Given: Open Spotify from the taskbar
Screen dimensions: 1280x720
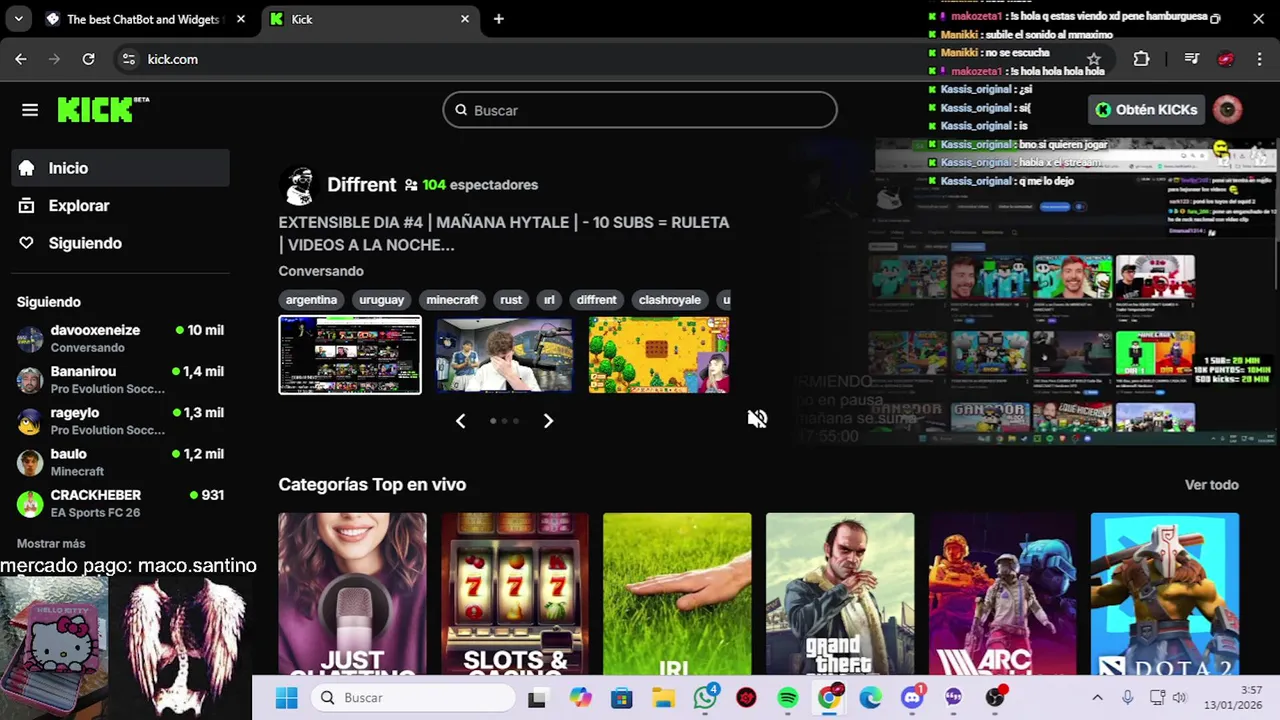Looking at the screenshot, I should coord(788,698).
